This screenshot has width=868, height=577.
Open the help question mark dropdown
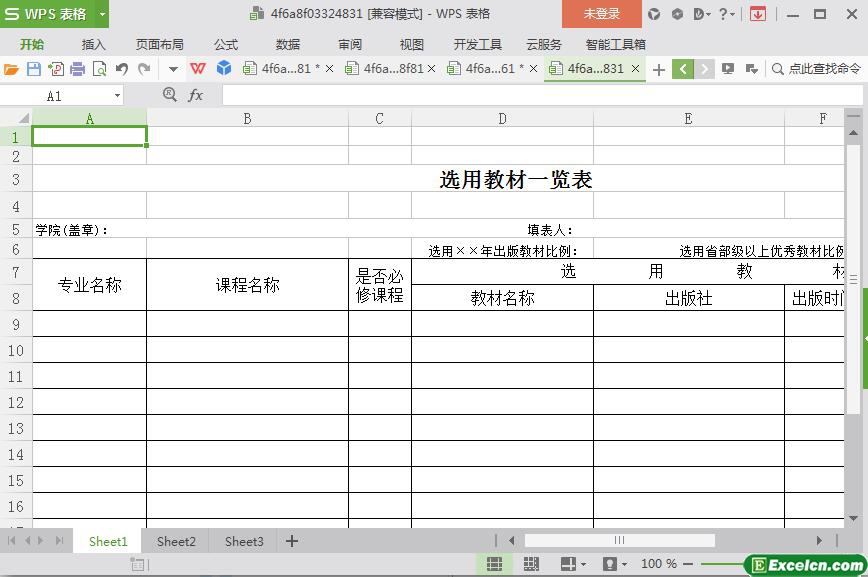click(726, 14)
